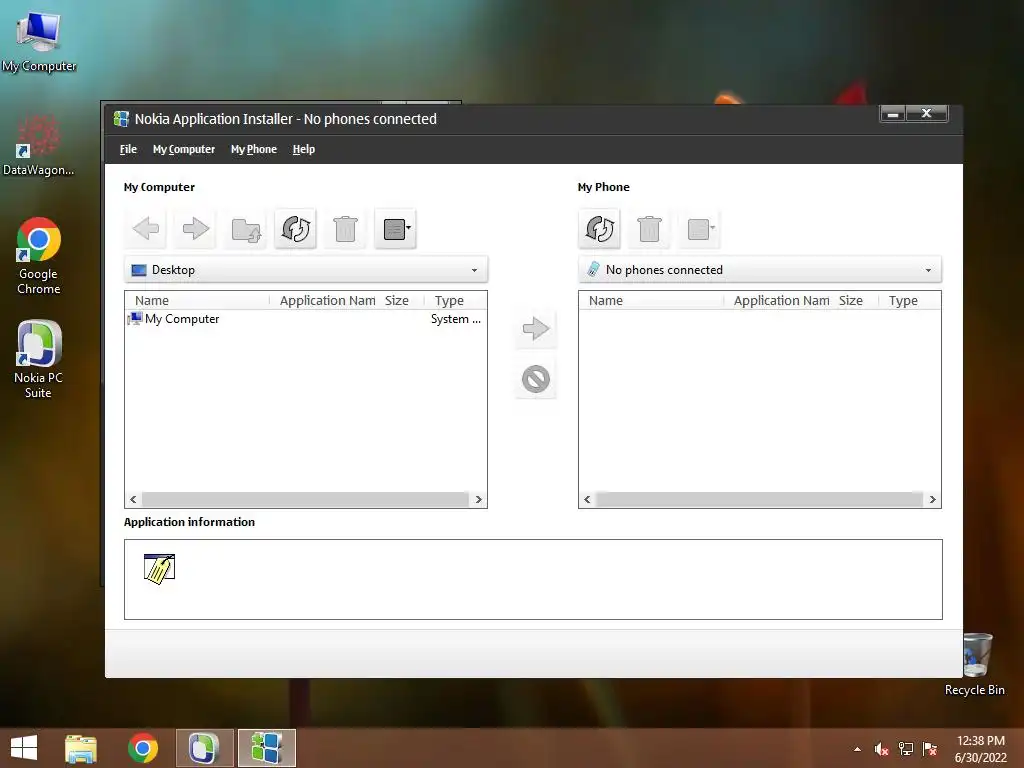Image resolution: width=1024 pixels, height=768 pixels.
Task: Sort My Phone list by Type column
Action: coord(909,300)
